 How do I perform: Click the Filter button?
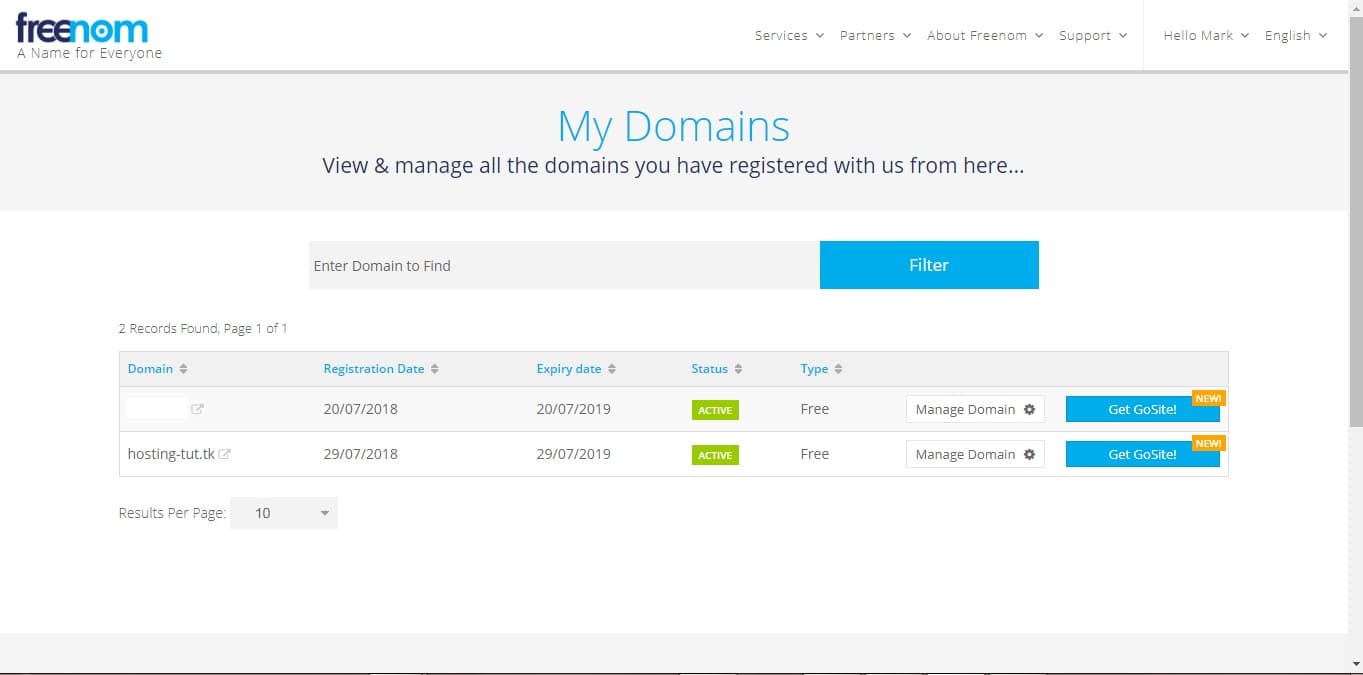coord(929,265)
